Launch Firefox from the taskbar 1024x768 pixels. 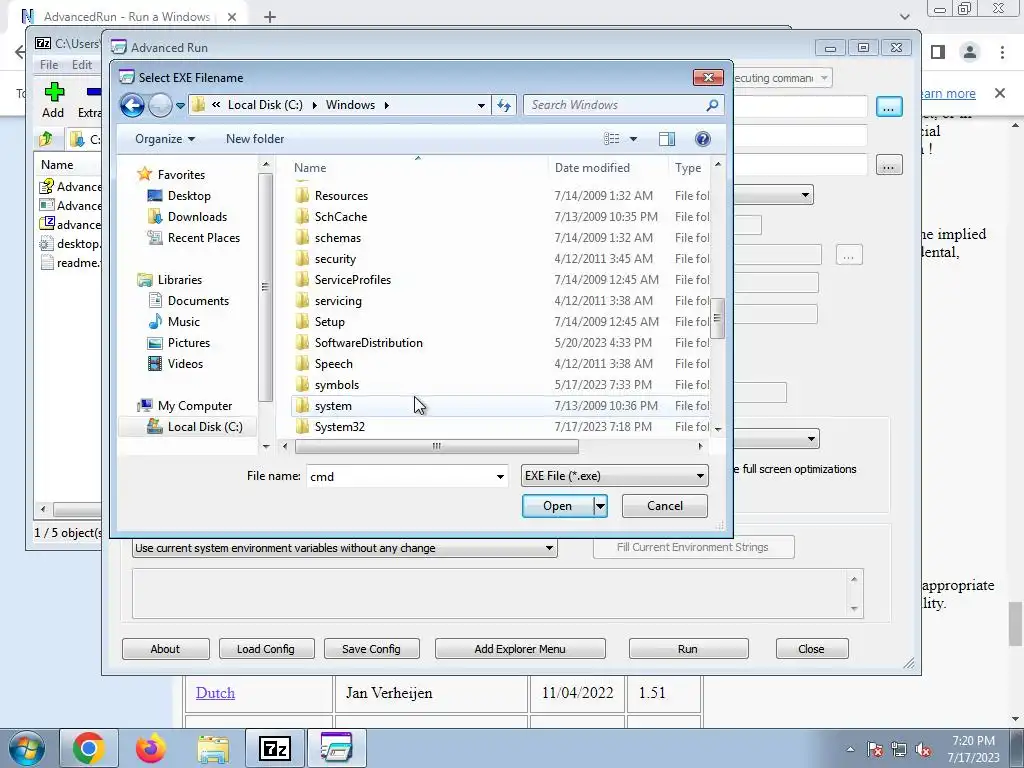pyautogui.click(x=151, y=748)
